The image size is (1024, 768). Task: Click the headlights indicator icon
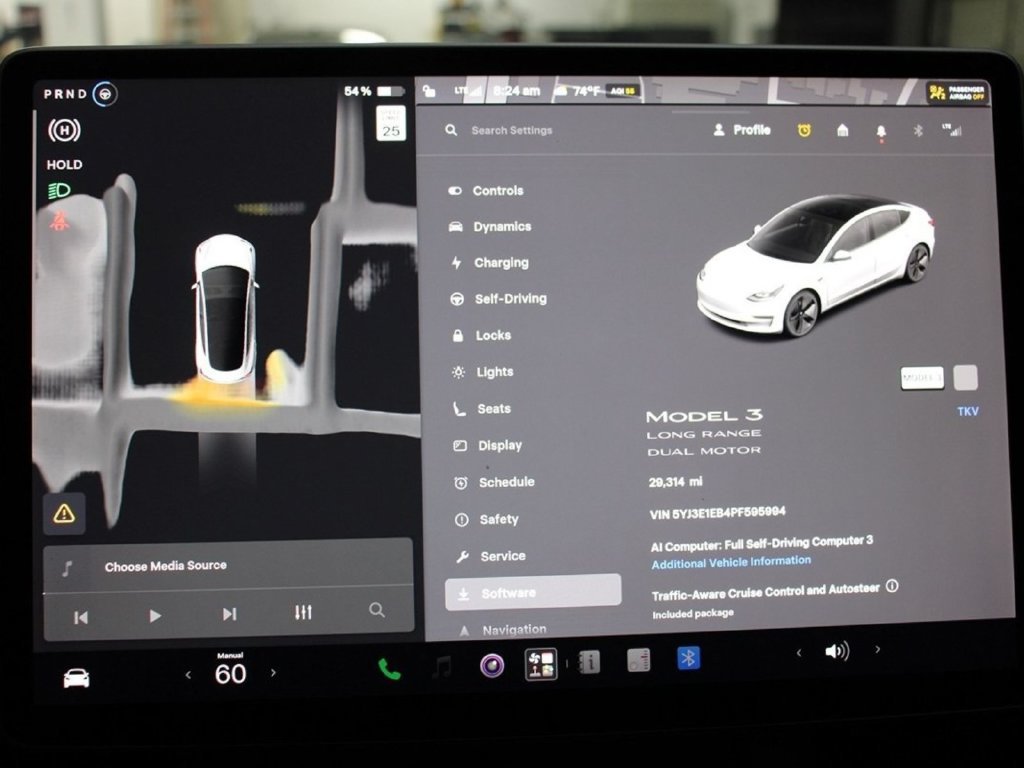pyautogui.click(x=59, y=191)
